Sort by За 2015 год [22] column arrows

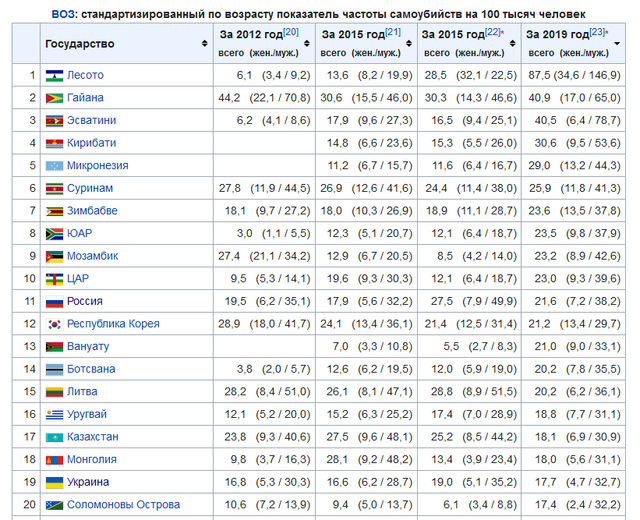click(513, 43)
